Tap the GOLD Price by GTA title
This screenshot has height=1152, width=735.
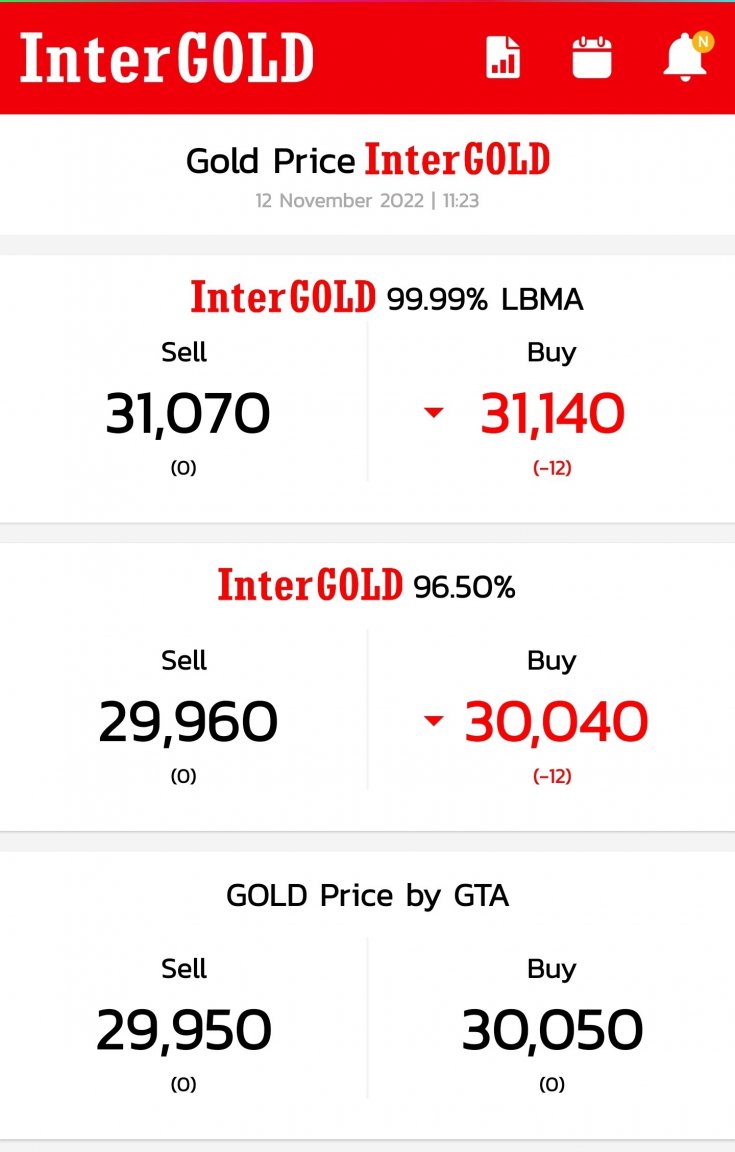click(368, 896)
